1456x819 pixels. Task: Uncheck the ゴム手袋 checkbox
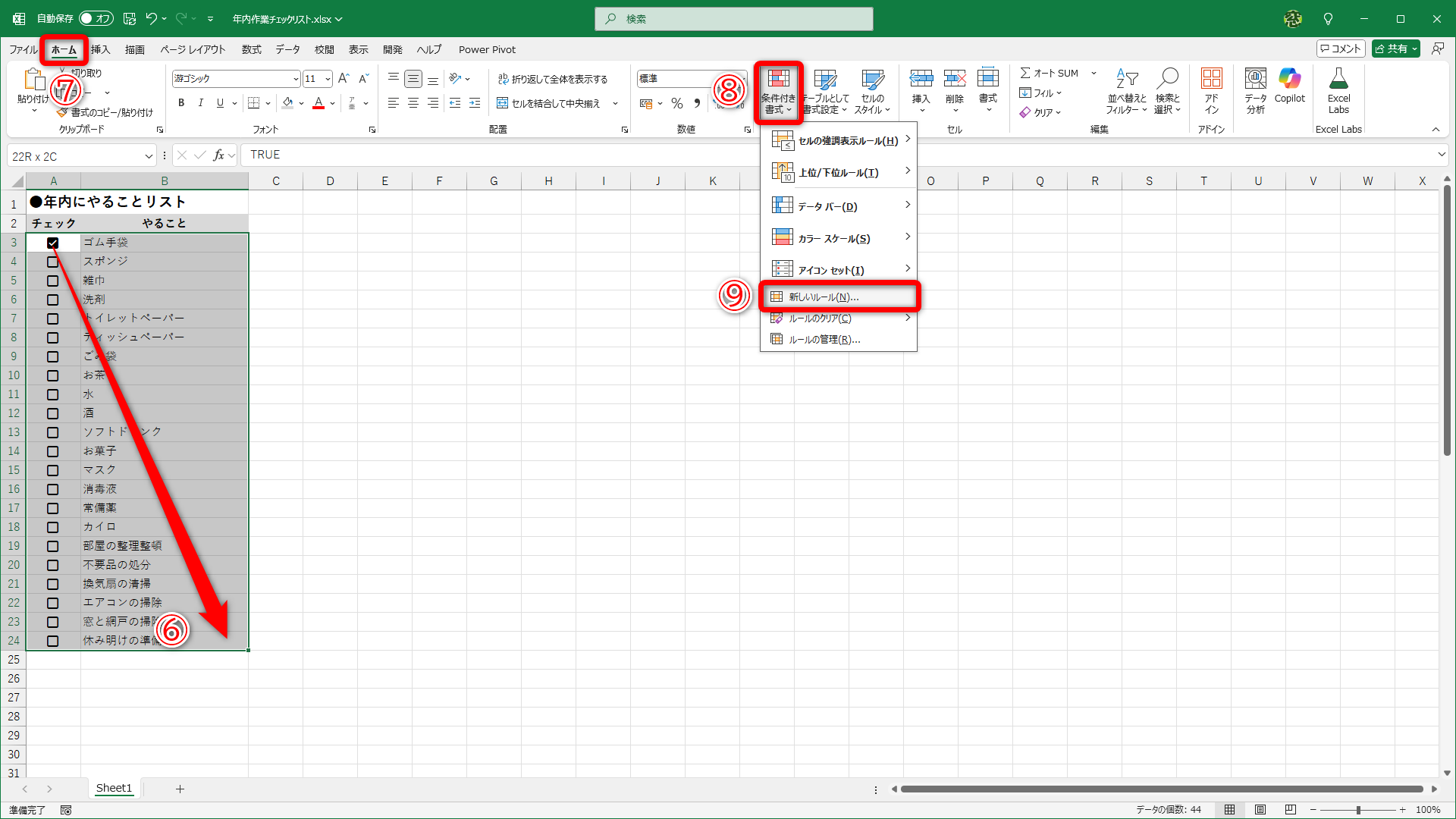[x=52, y=243]
